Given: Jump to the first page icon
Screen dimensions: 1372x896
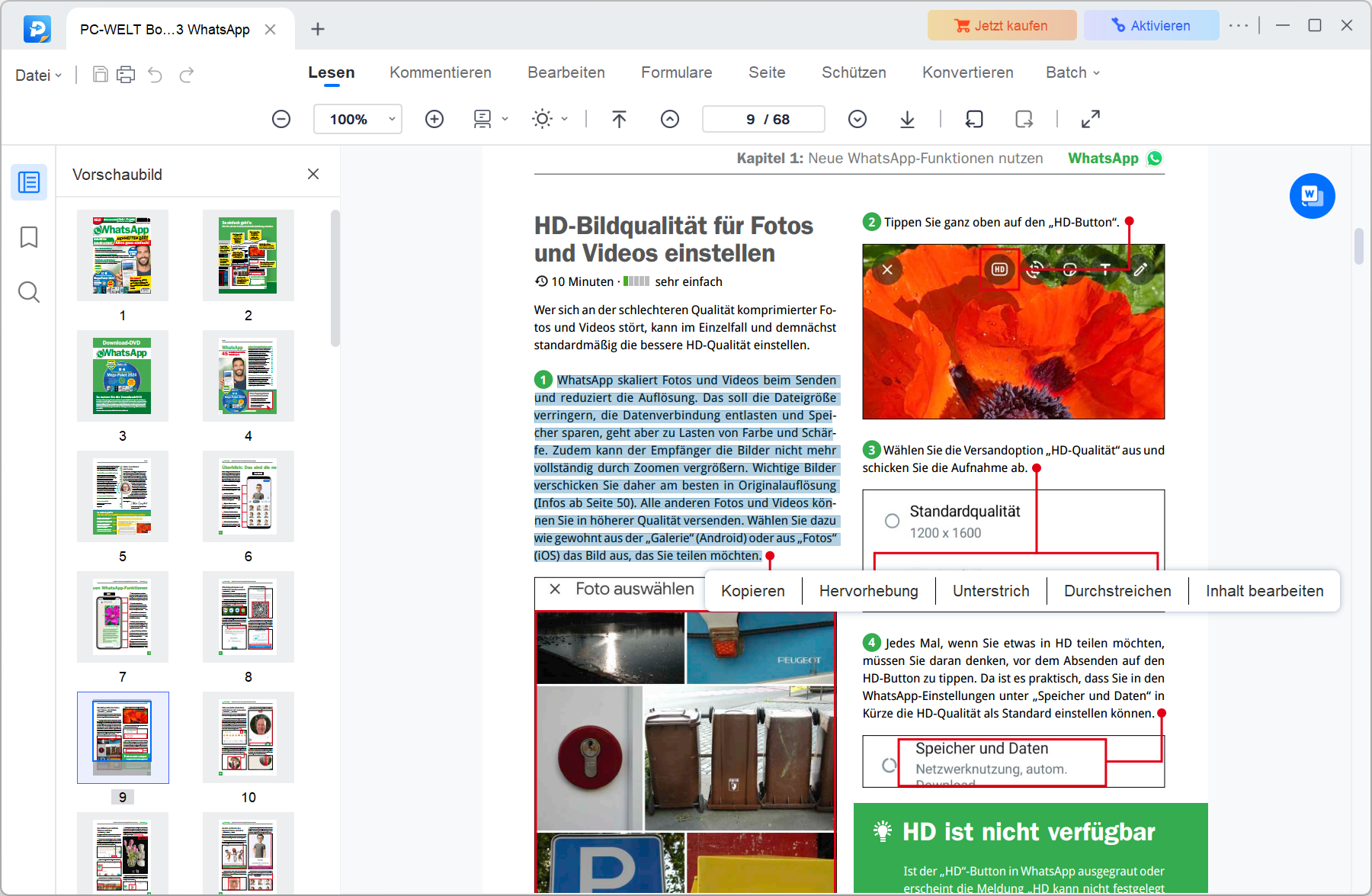Looking at the screenshot, I should click(619, 119).
